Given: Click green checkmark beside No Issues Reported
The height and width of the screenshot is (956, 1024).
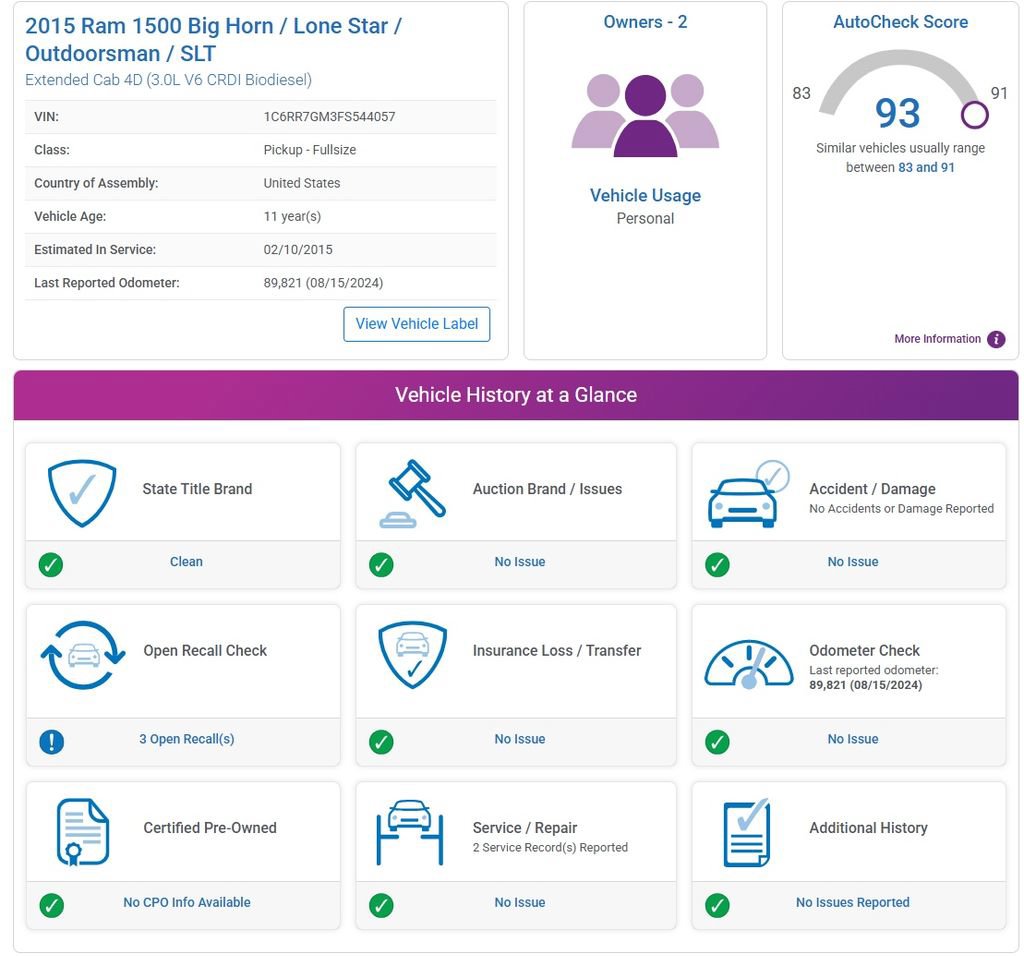Looking at the screenshot, I should [717, 906].
